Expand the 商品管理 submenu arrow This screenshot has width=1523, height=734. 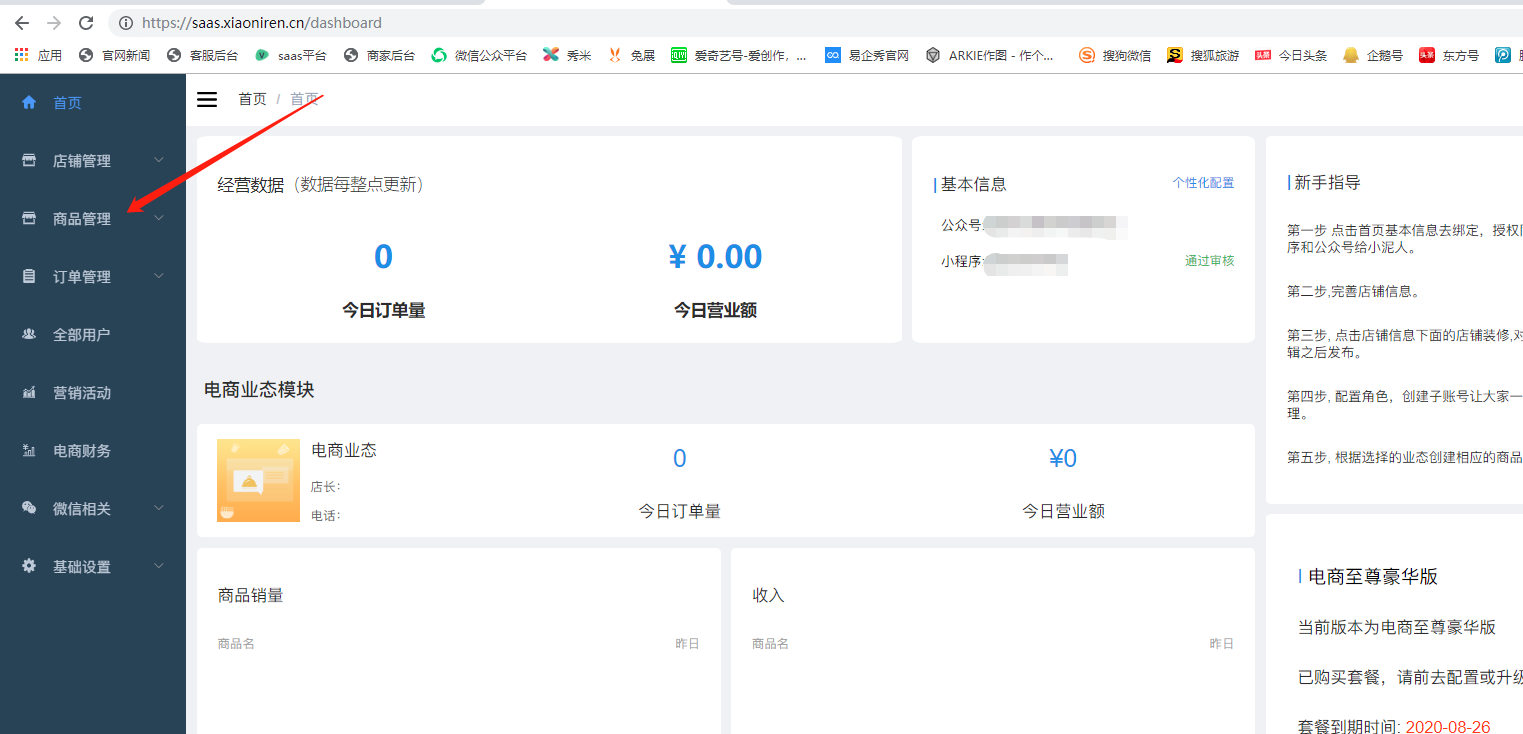coord(159,218)
